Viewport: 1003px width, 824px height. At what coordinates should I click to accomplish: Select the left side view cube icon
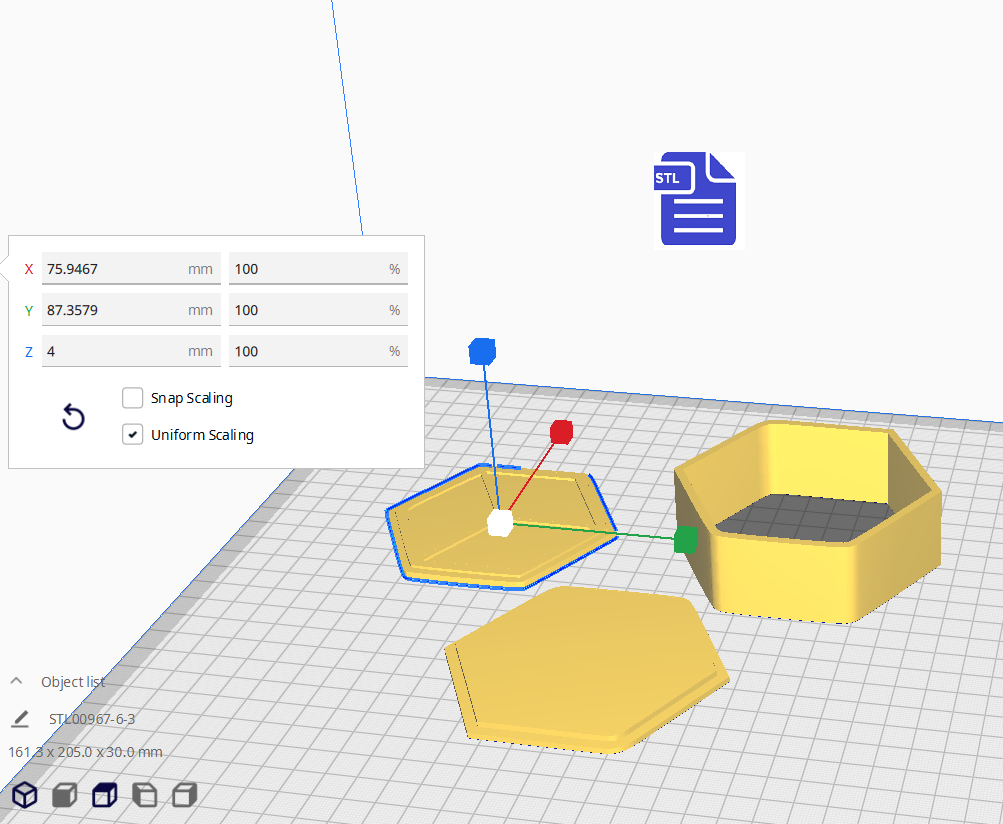(145, 795)
